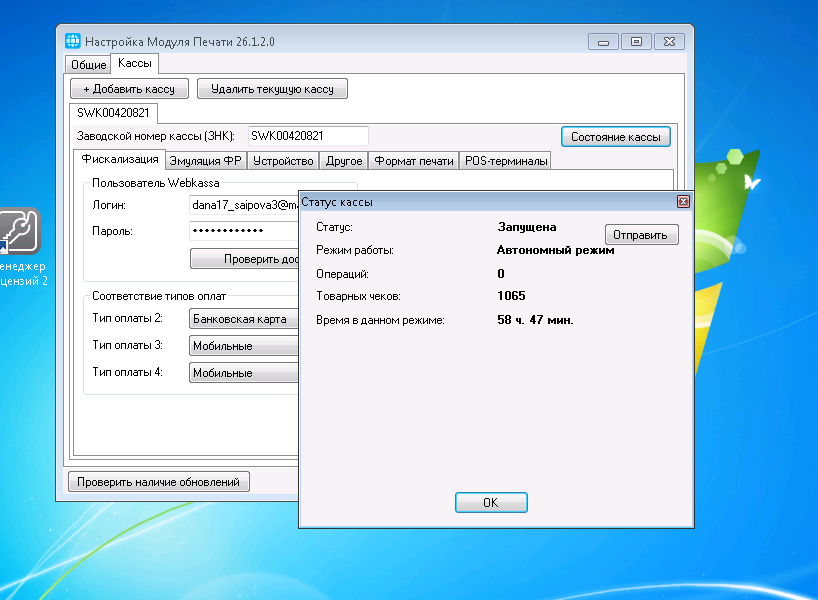The image size is (818, 600).
Task: Open the license manager desktop shortcut
Action: point(20,247)
